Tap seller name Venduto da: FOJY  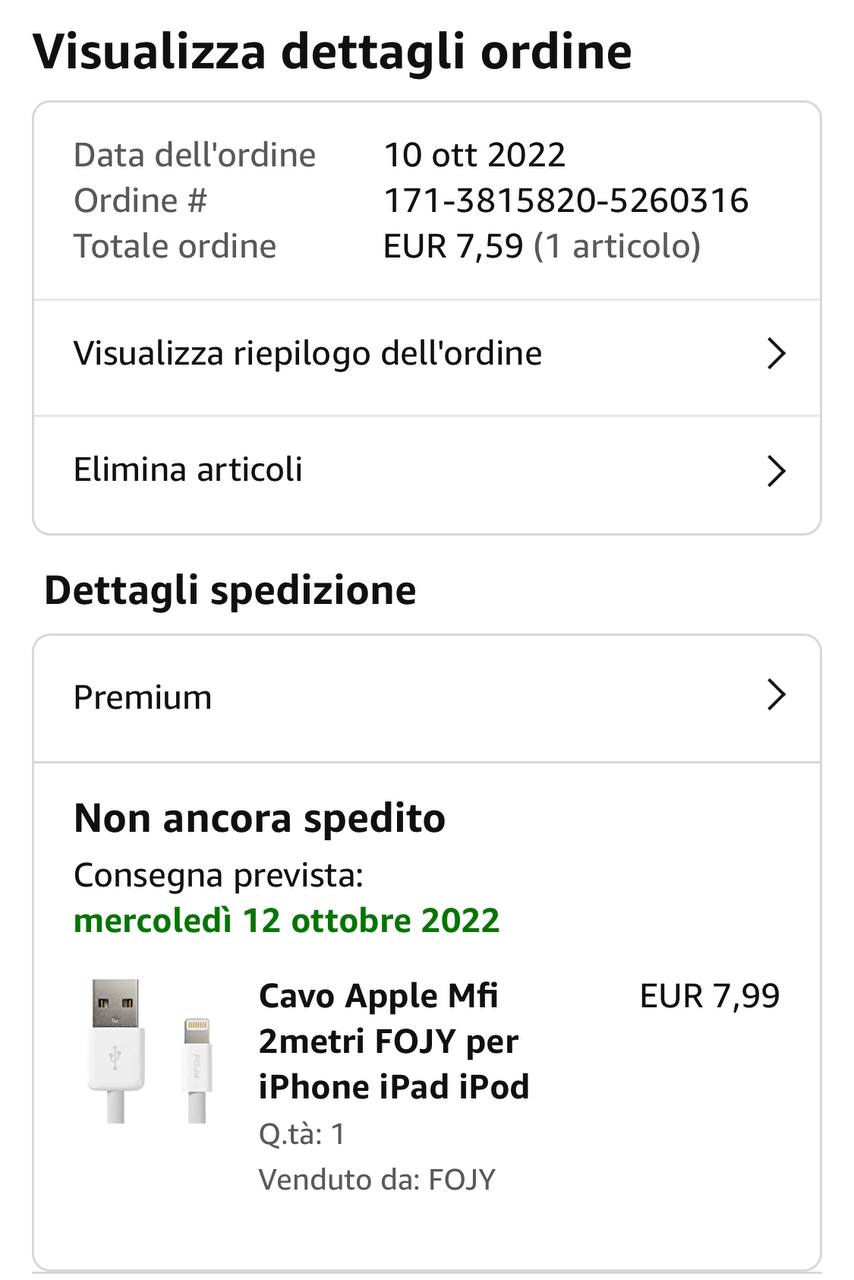click(376, 1180)
